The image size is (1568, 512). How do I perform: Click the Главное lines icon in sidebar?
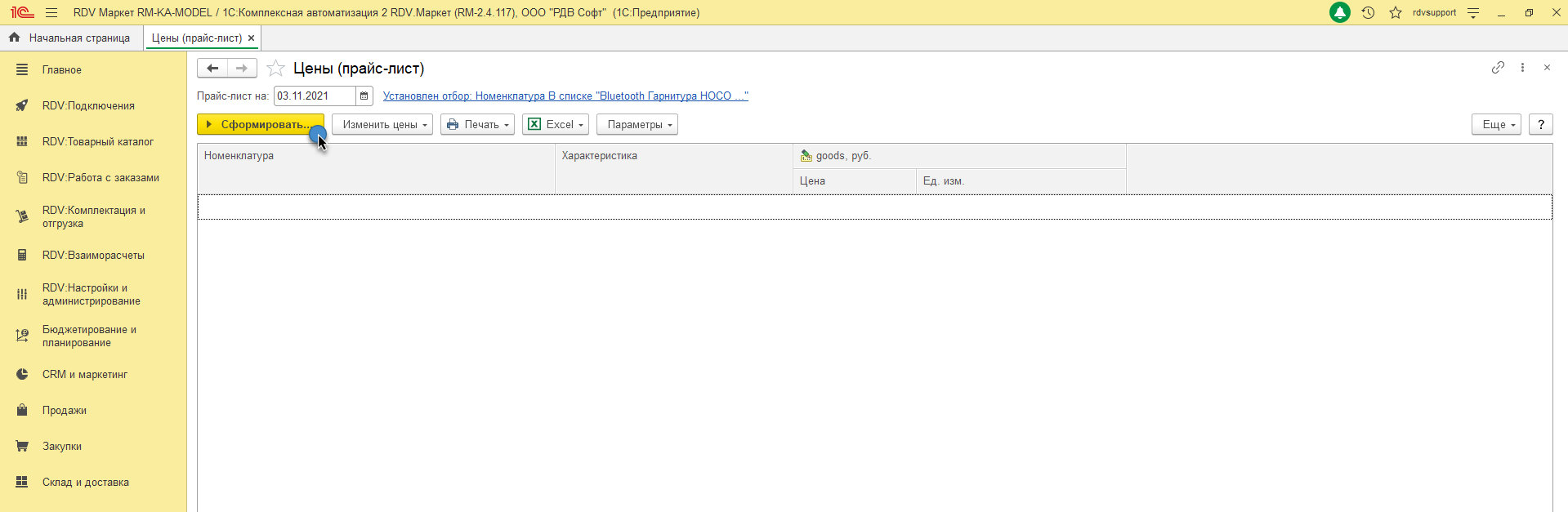(22, 69)
